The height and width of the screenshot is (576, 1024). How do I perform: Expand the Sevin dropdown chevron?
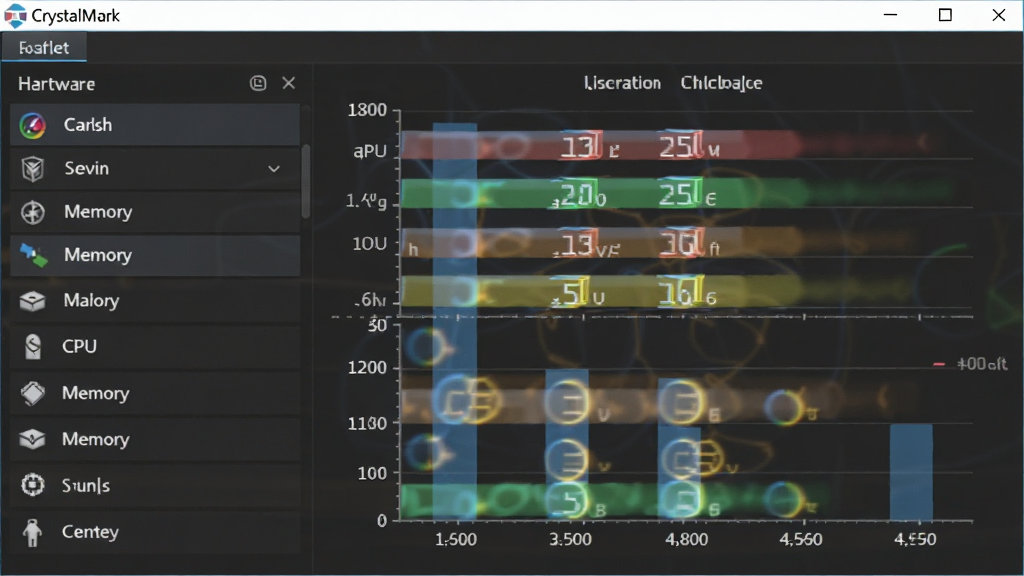(x=274, y=169)
